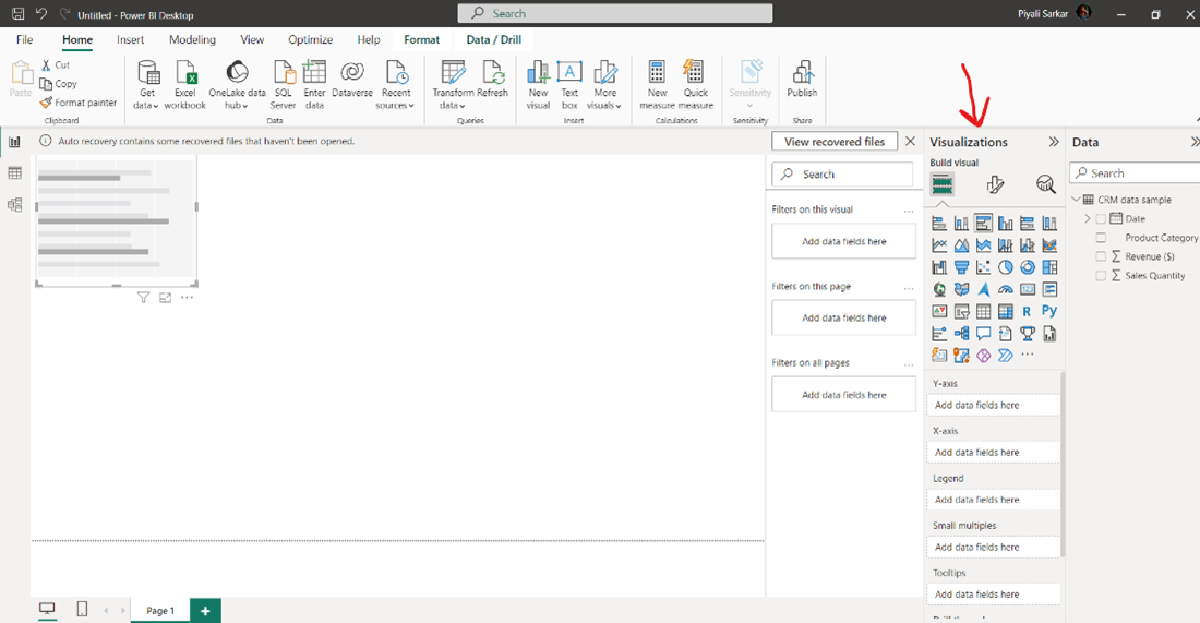Insert a Python visual
The width and height of the screenshot is (1200, 623).
[1049, 311]
